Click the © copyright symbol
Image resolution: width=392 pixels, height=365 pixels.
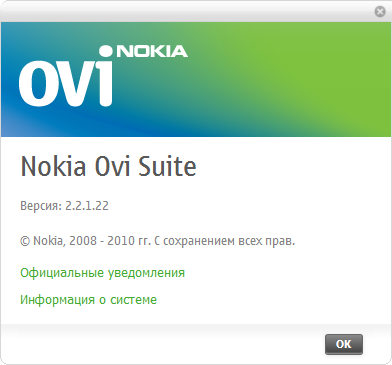pyautogui.click(x=25, y=241)
